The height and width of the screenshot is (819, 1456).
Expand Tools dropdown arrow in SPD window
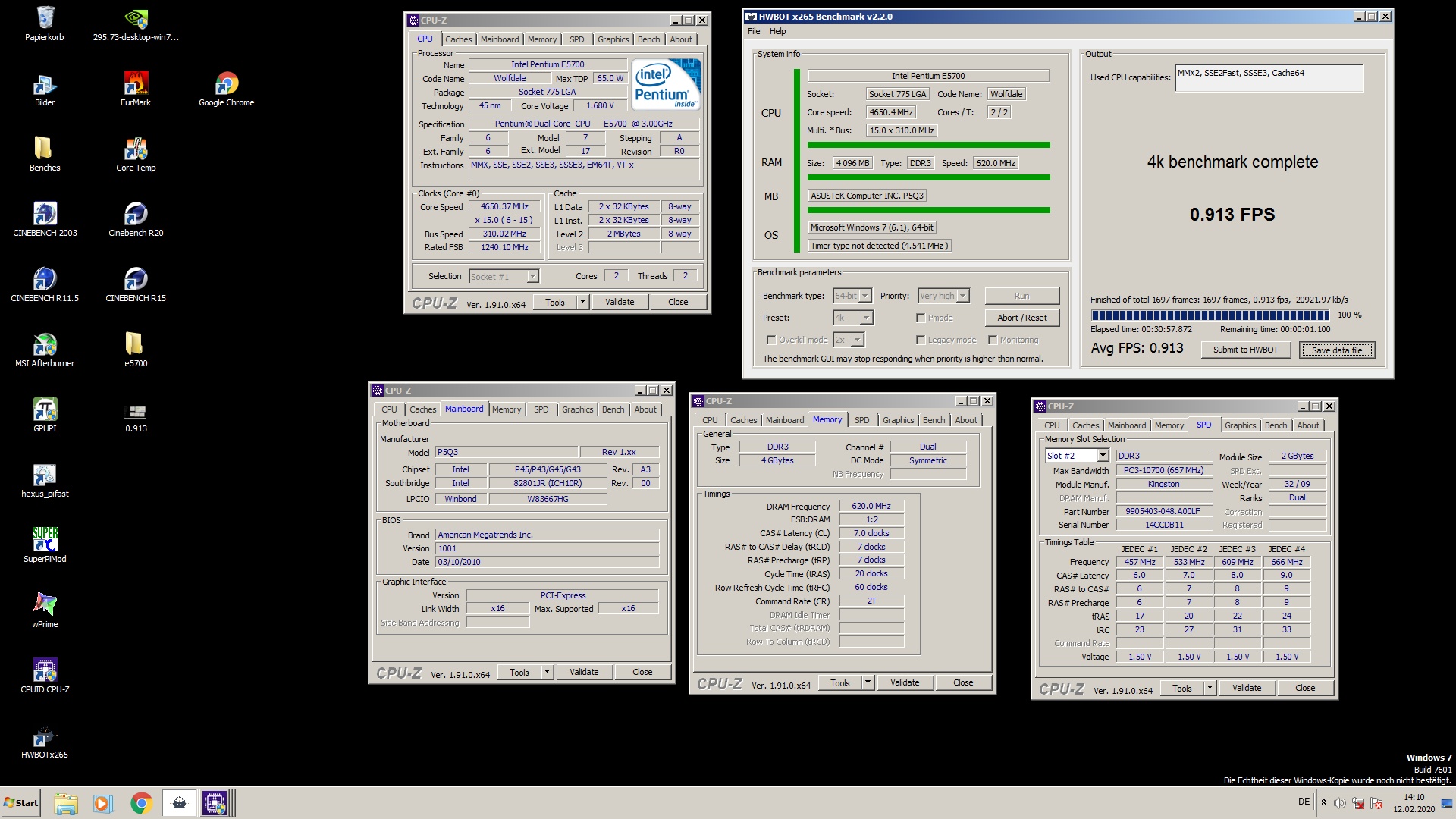point(1210,688)
